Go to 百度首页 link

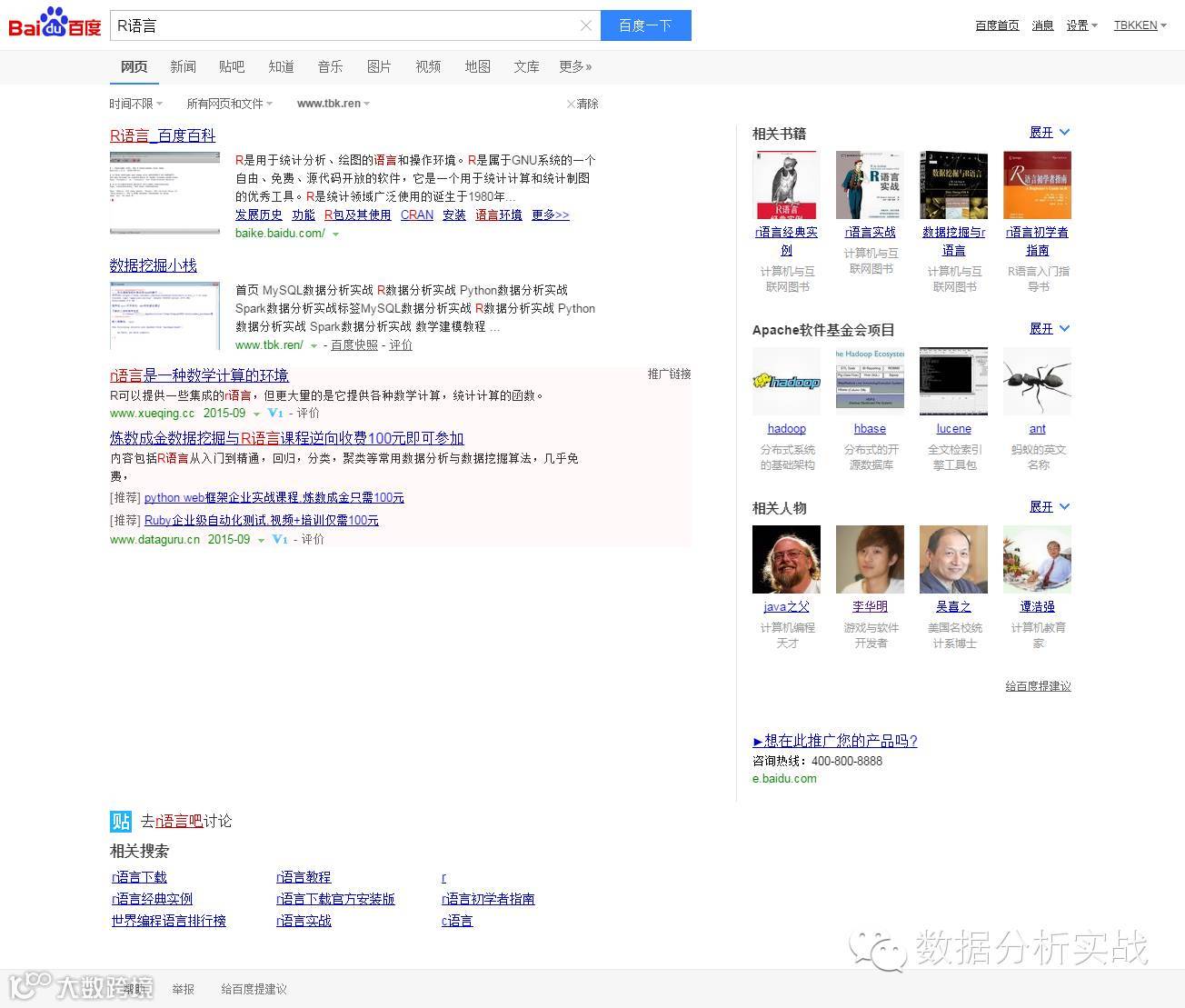(x=997, y=25)
